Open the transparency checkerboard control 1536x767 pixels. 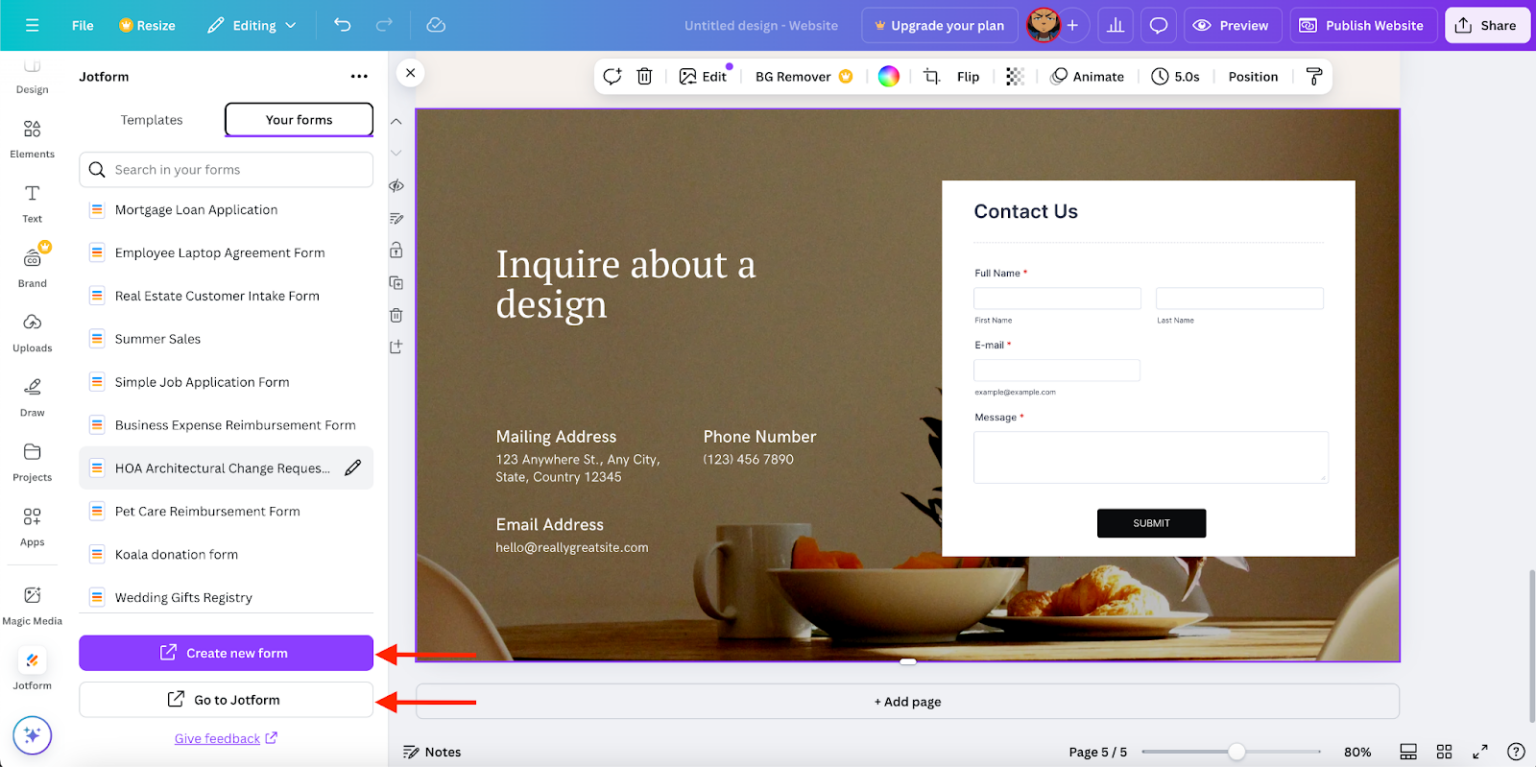(x=1014, y=76)
